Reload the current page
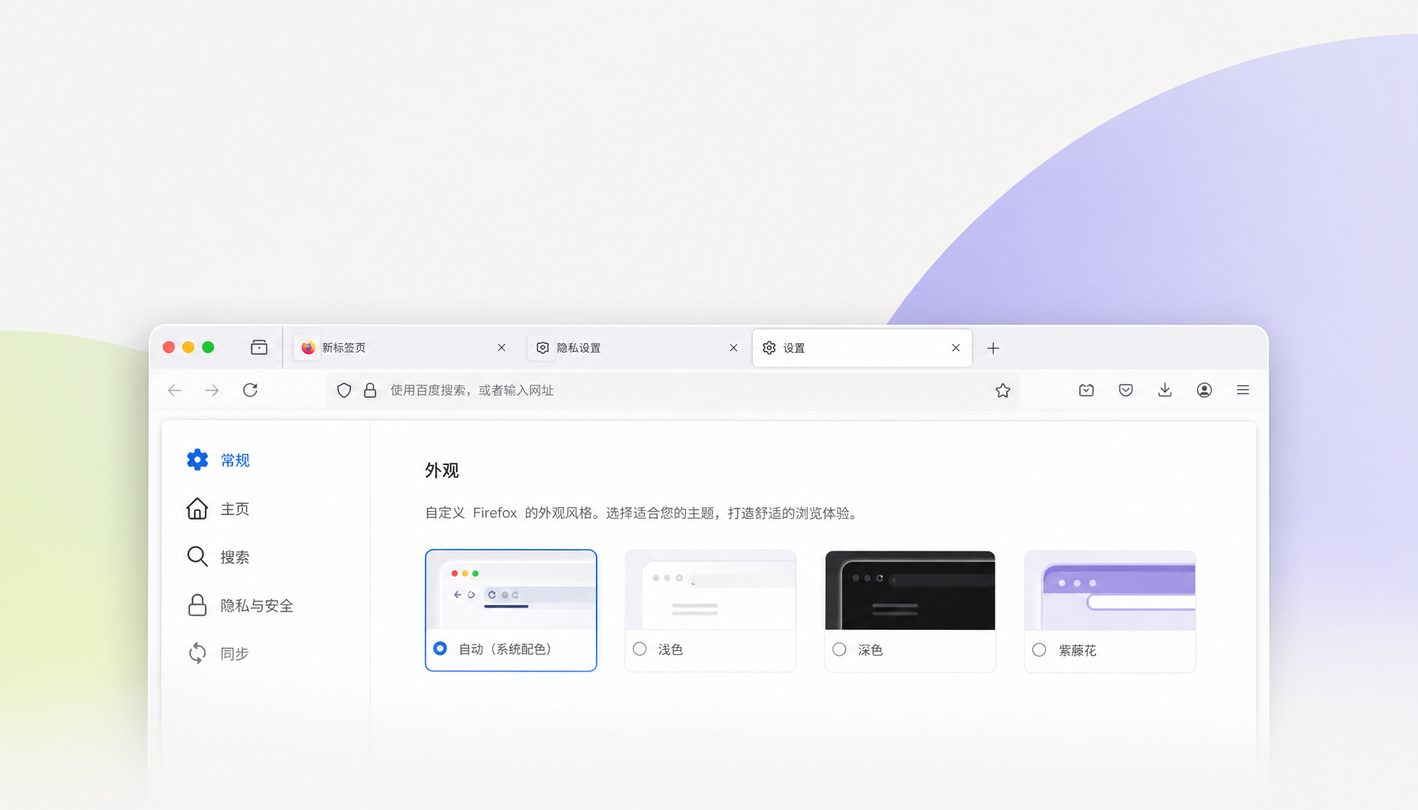The height and width of the screenshot is (810, 1418). click(x=250, y=390)
